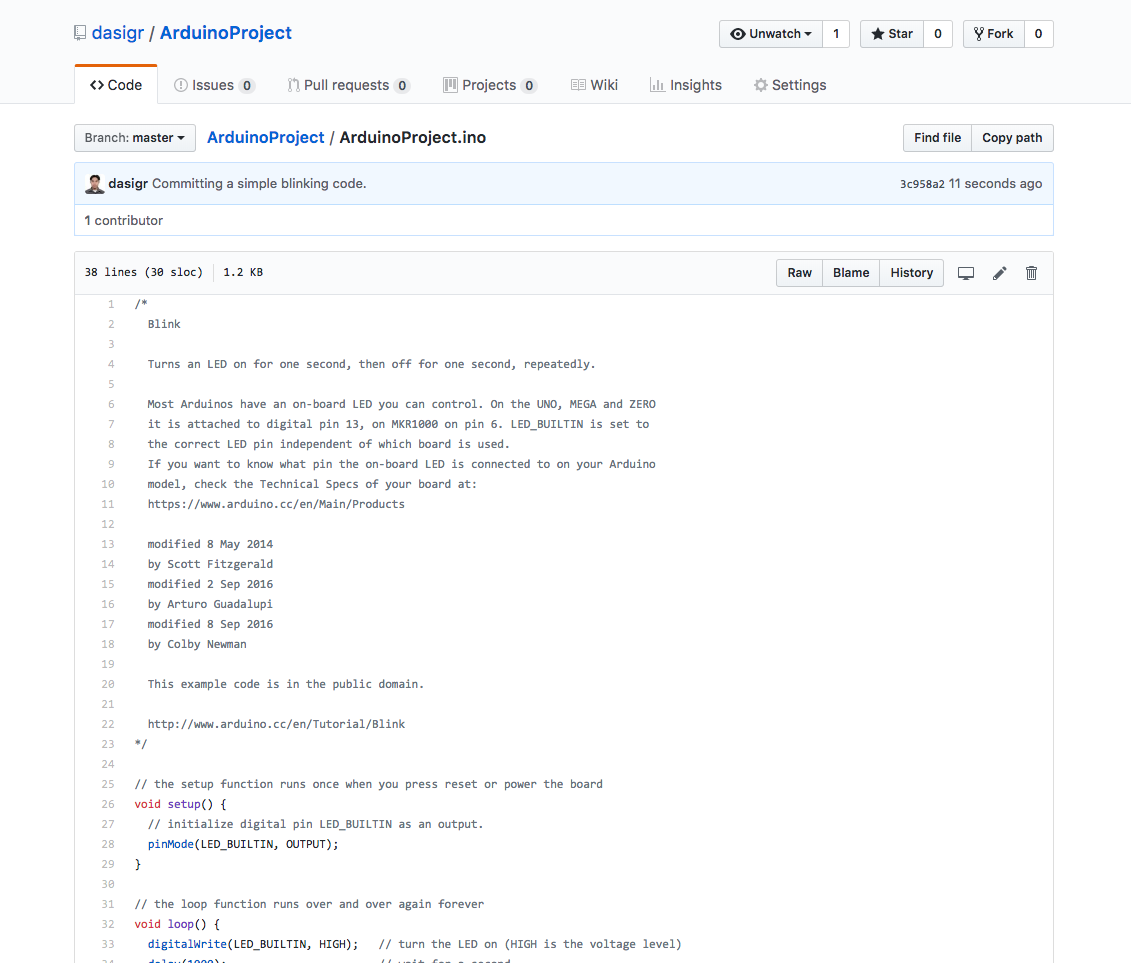
Task: View the watchers count of 1
Action: [x=836, y=34]
